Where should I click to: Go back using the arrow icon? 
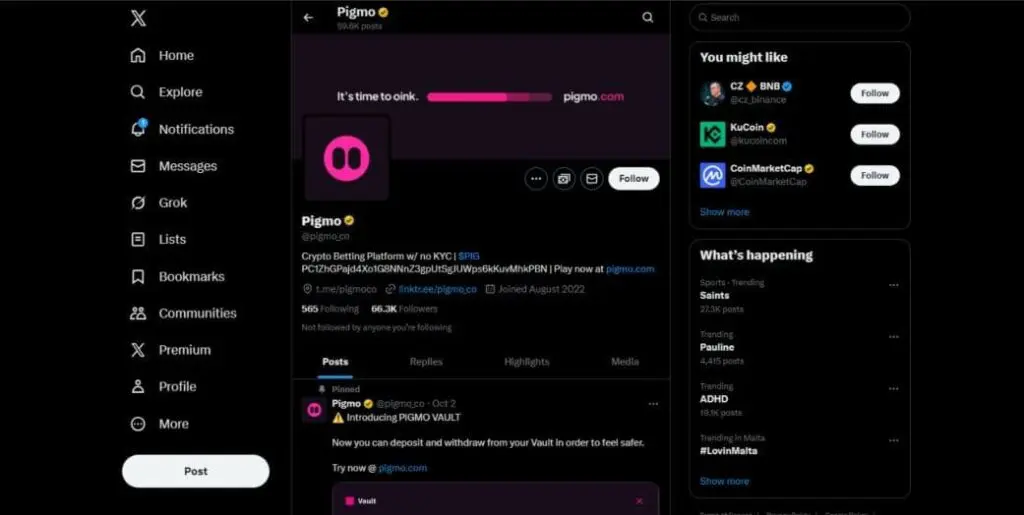(308, 18)
